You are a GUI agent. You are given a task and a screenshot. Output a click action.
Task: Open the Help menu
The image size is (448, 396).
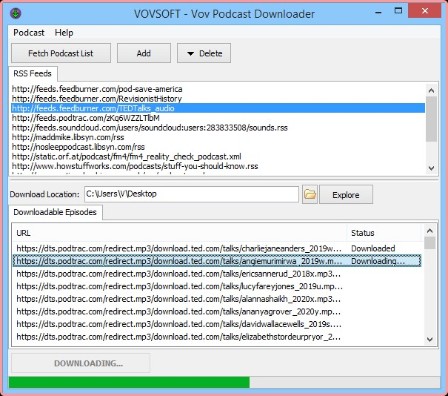[64, 33]
